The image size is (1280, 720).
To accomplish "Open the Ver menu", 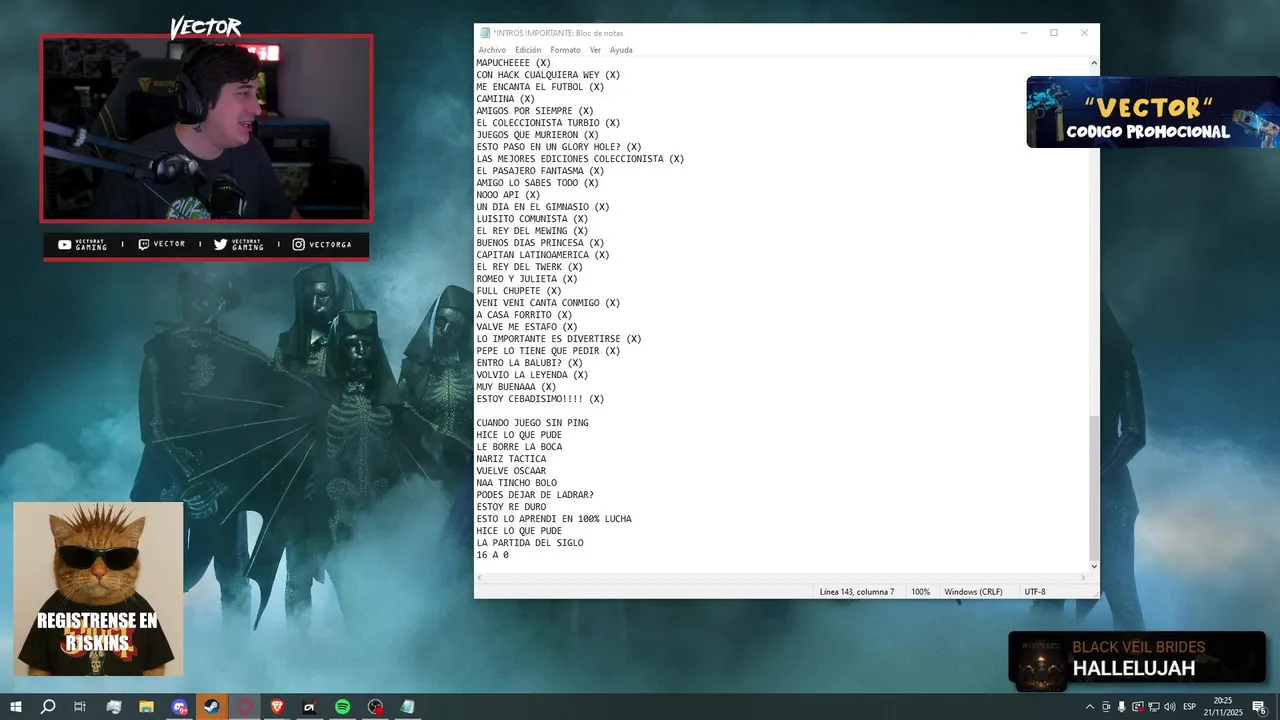I will (595, 50).
